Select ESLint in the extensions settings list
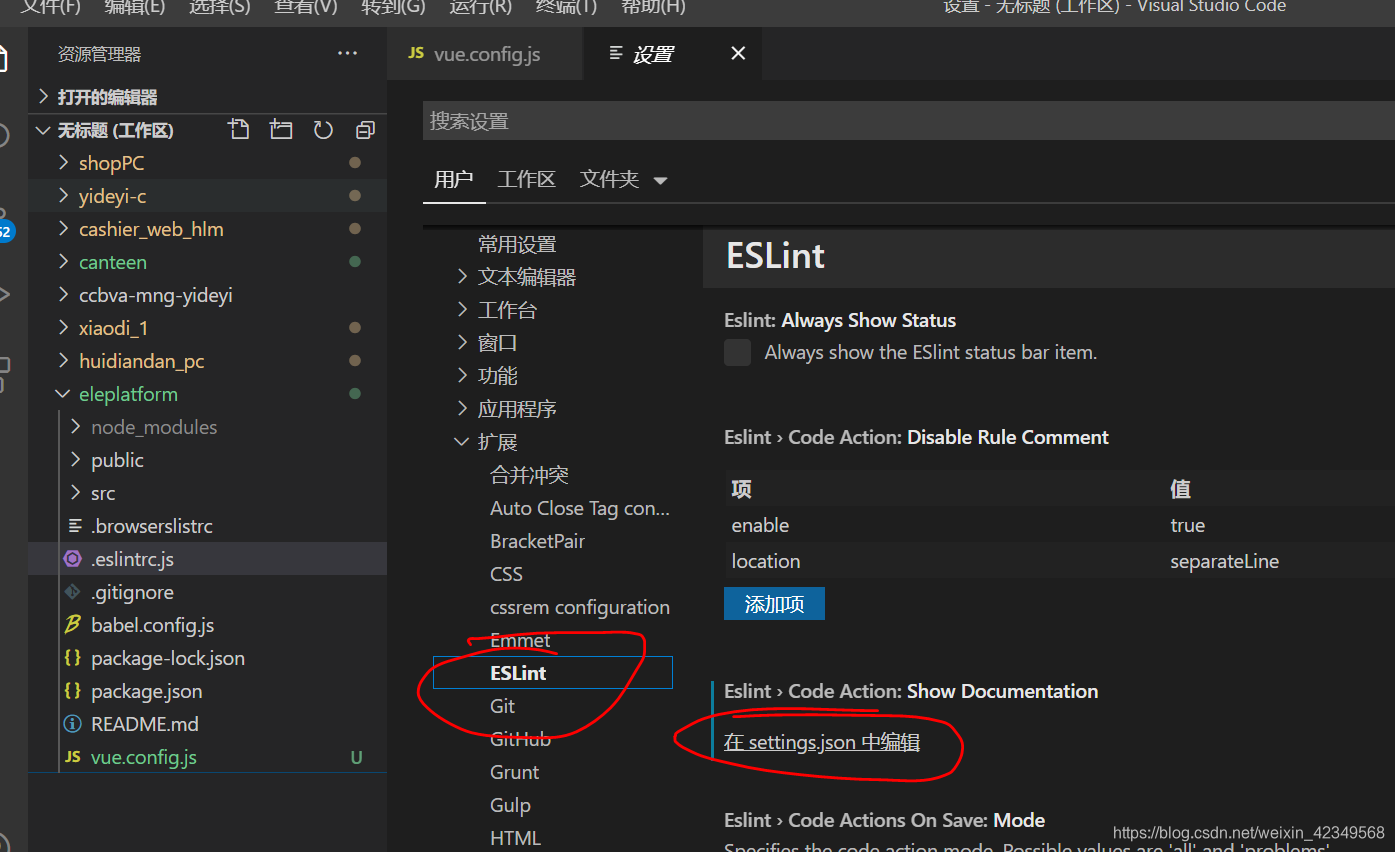 (x=552, y=673)
